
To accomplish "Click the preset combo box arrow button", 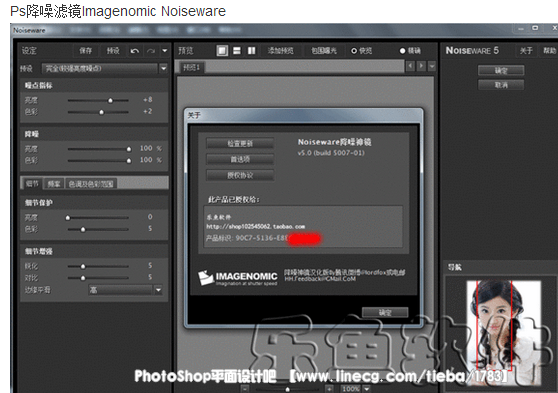I will [163, 68].
